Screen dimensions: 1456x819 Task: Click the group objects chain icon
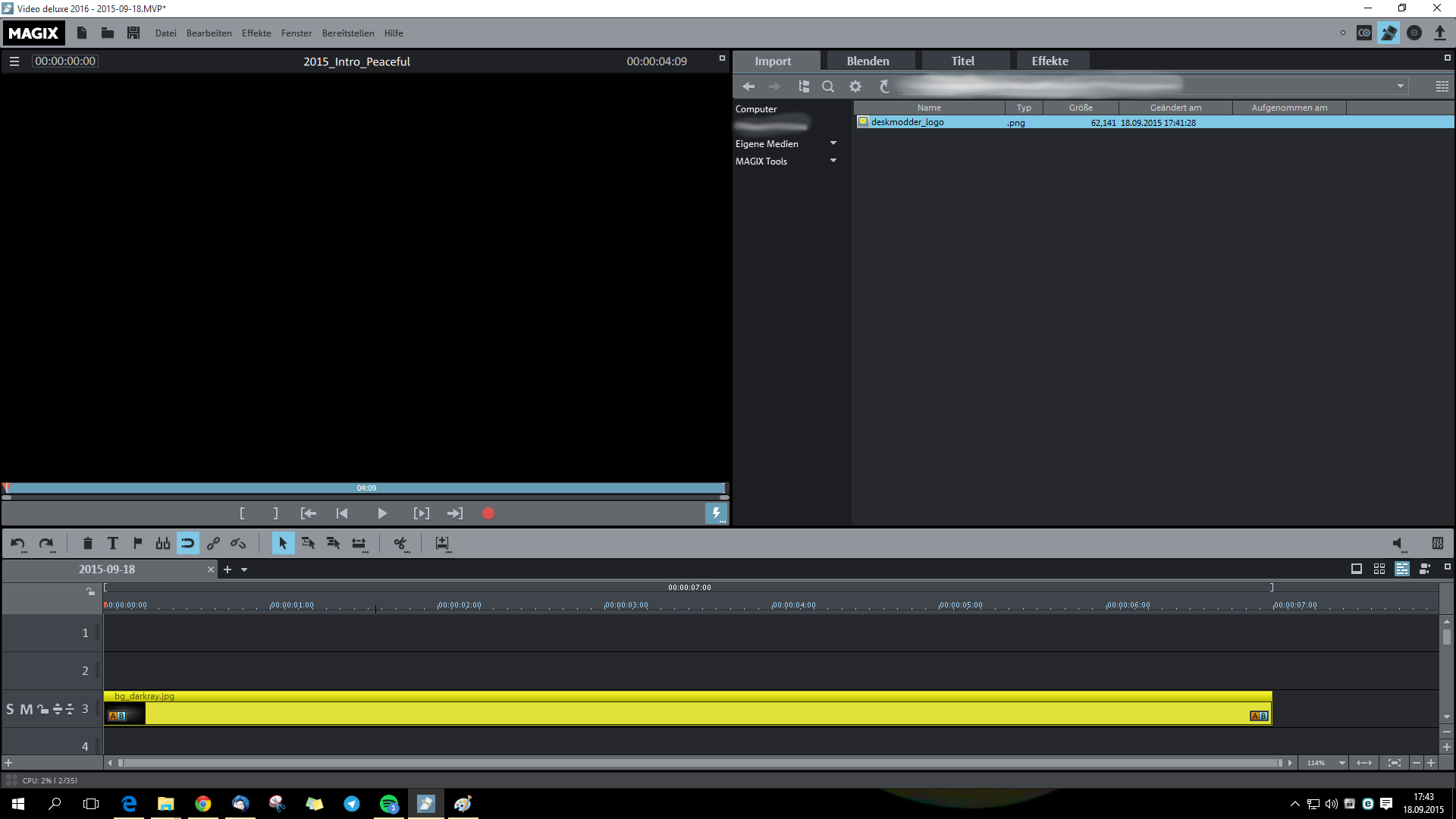coord(213,543)
